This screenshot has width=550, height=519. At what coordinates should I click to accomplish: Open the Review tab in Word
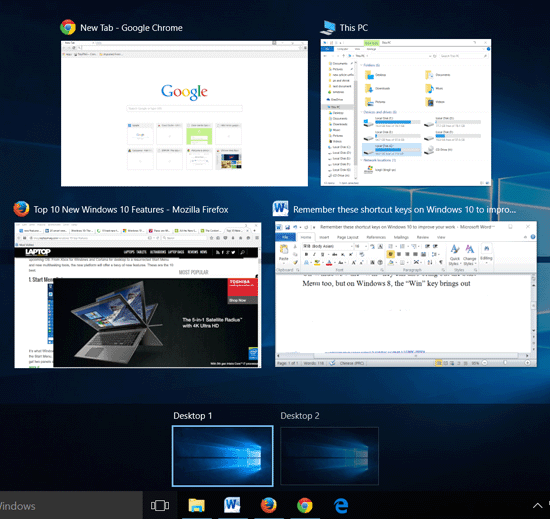pyautogui.click(x=423, y=237)
